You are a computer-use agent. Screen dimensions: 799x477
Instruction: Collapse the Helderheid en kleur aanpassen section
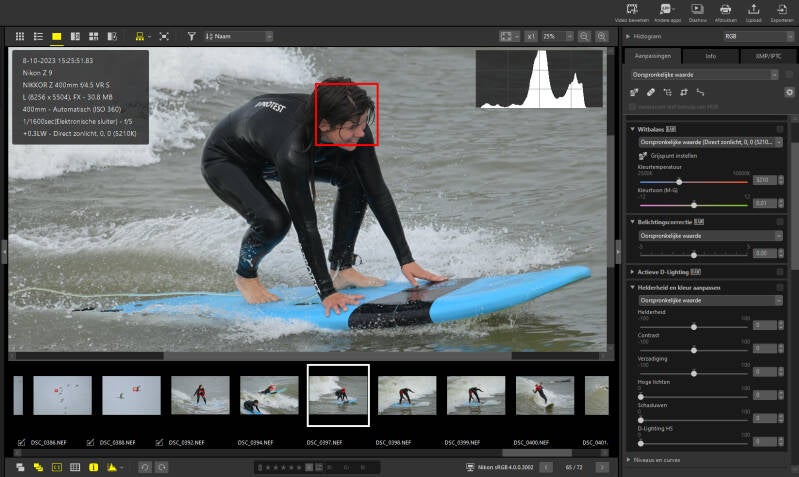(632, 287)
